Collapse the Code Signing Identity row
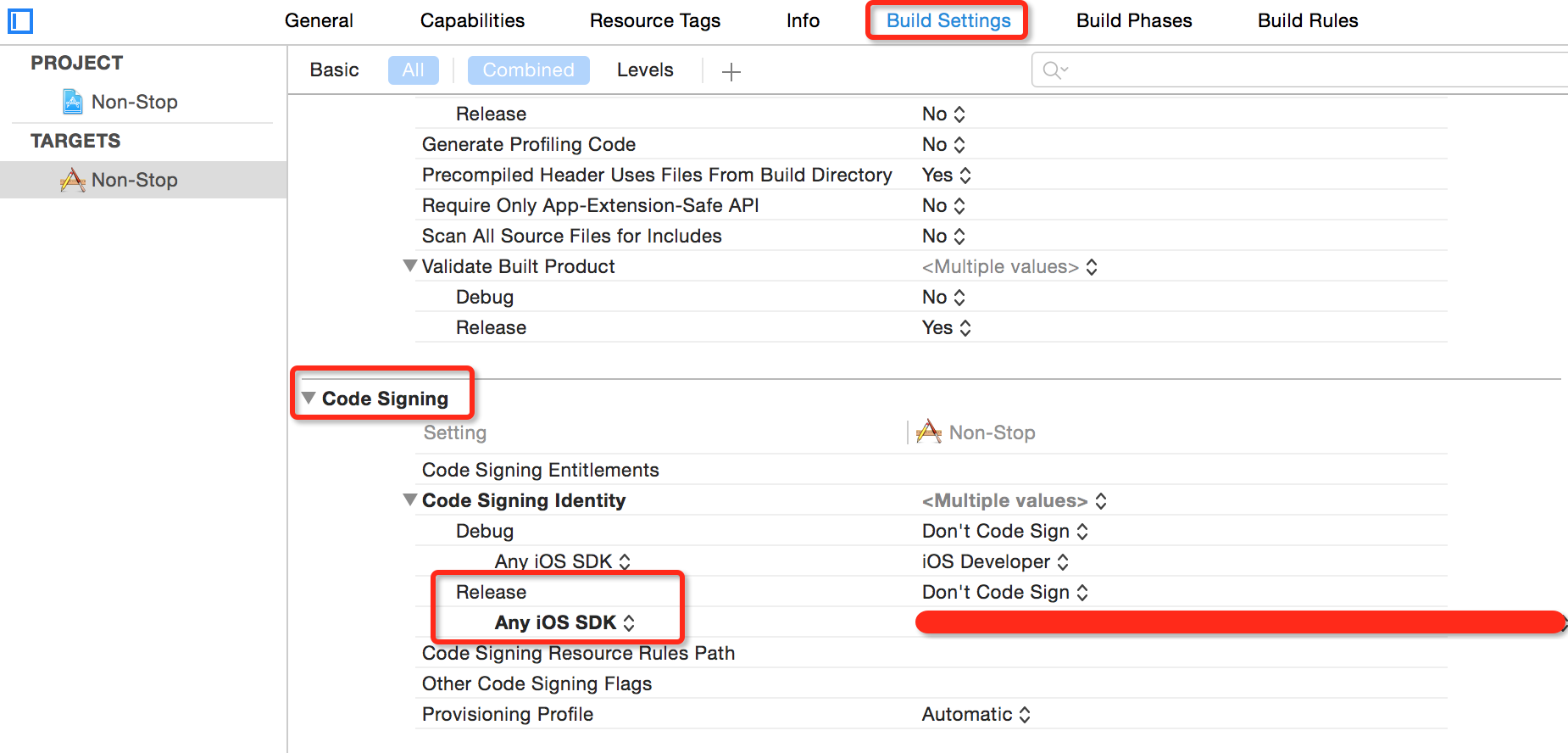The image size is (1568, 753). (x=410, y=499)
